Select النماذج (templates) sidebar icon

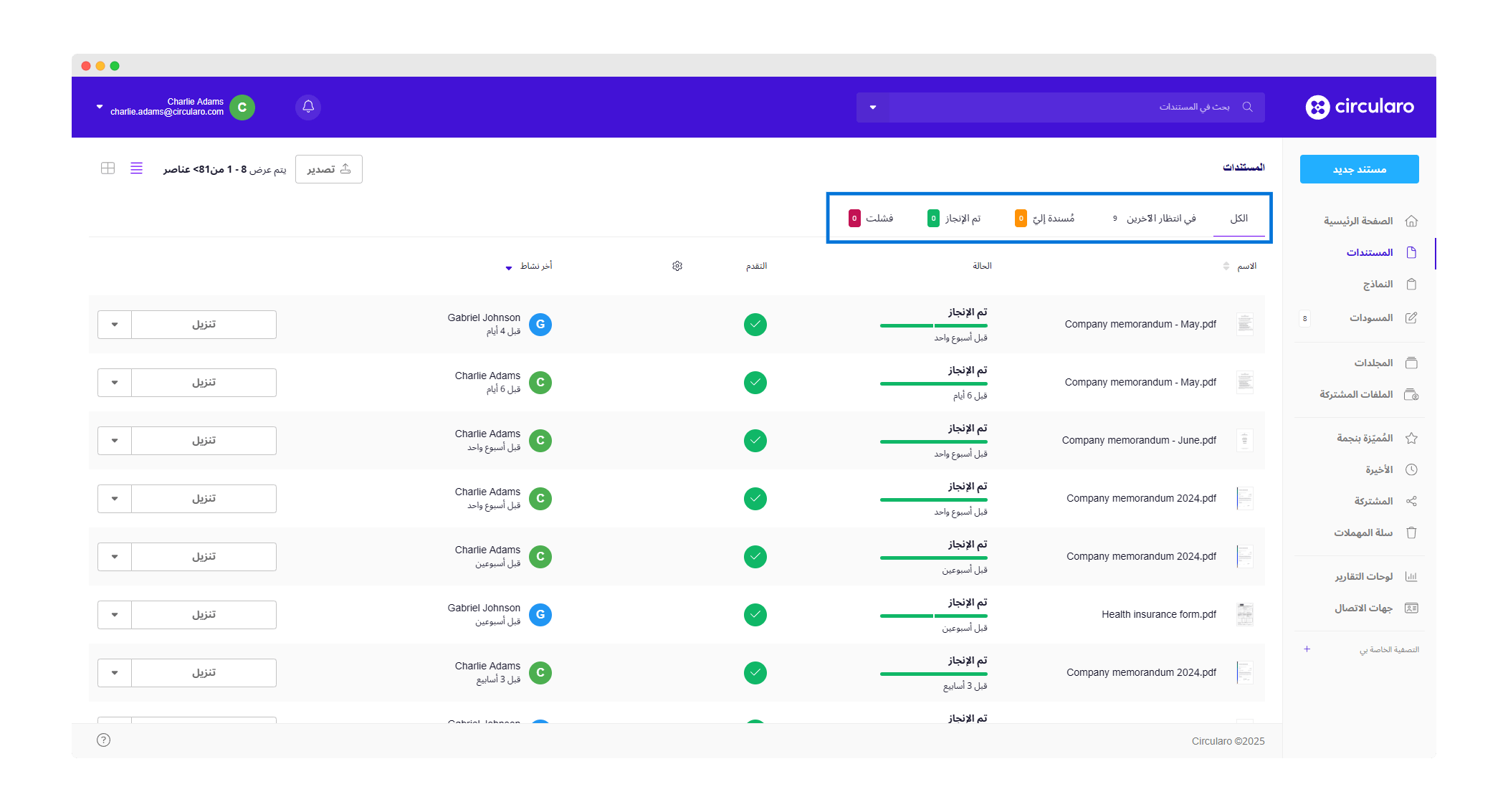1412,284
